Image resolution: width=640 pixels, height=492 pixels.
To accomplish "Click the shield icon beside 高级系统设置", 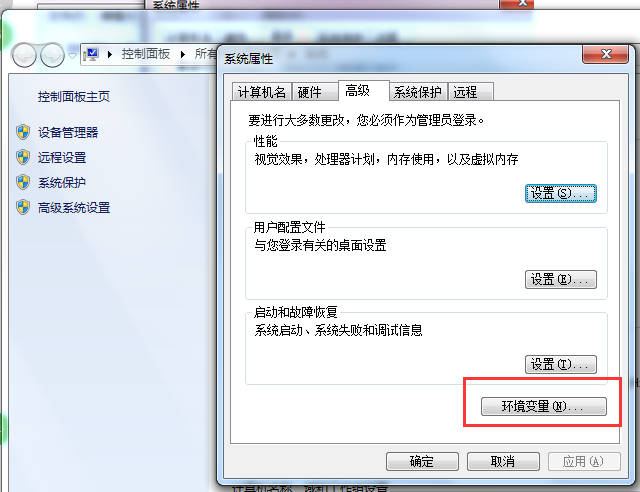I will [23, 207].
